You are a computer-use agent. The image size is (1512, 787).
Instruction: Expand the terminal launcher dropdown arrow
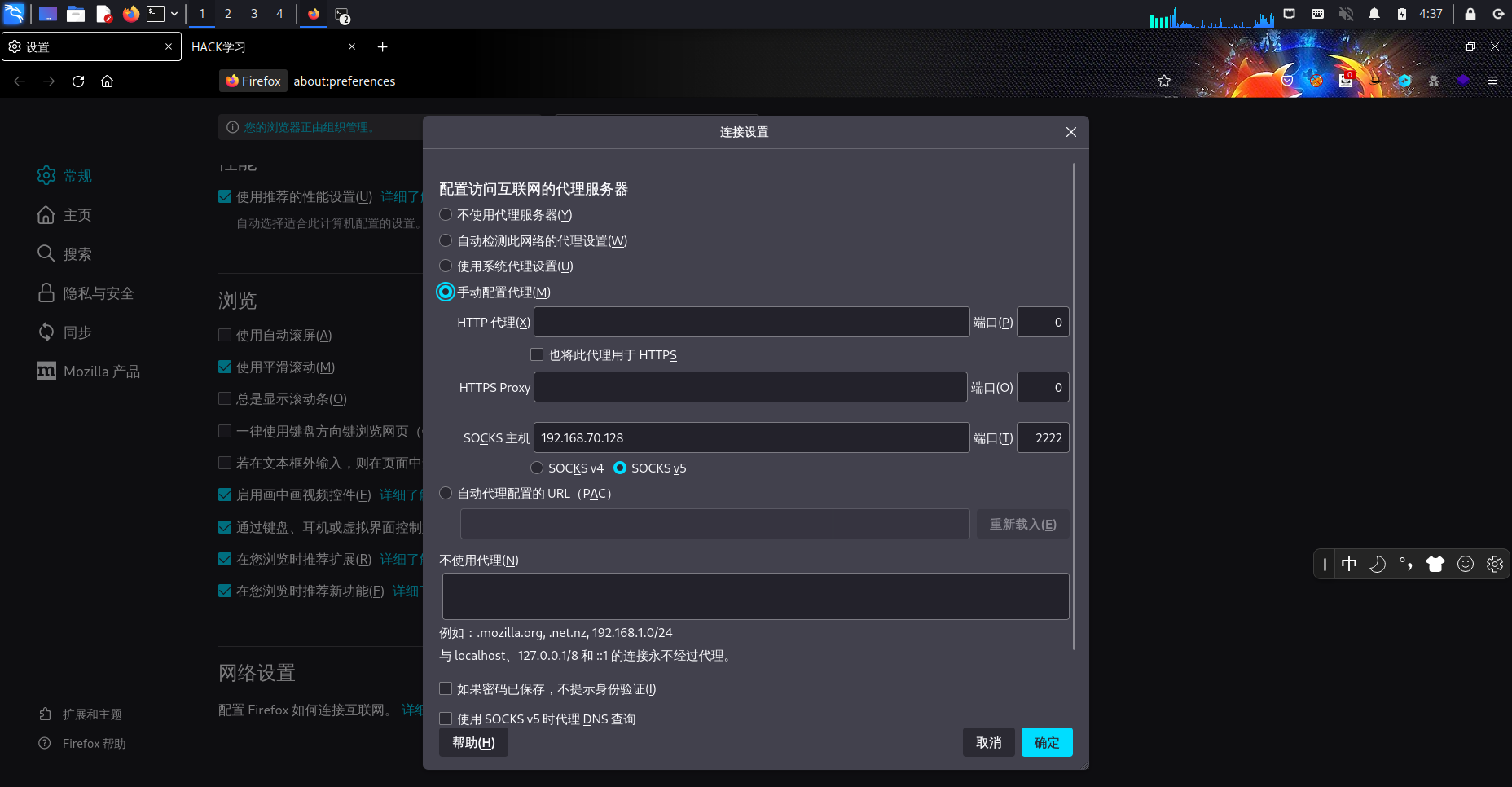(174, 14)
